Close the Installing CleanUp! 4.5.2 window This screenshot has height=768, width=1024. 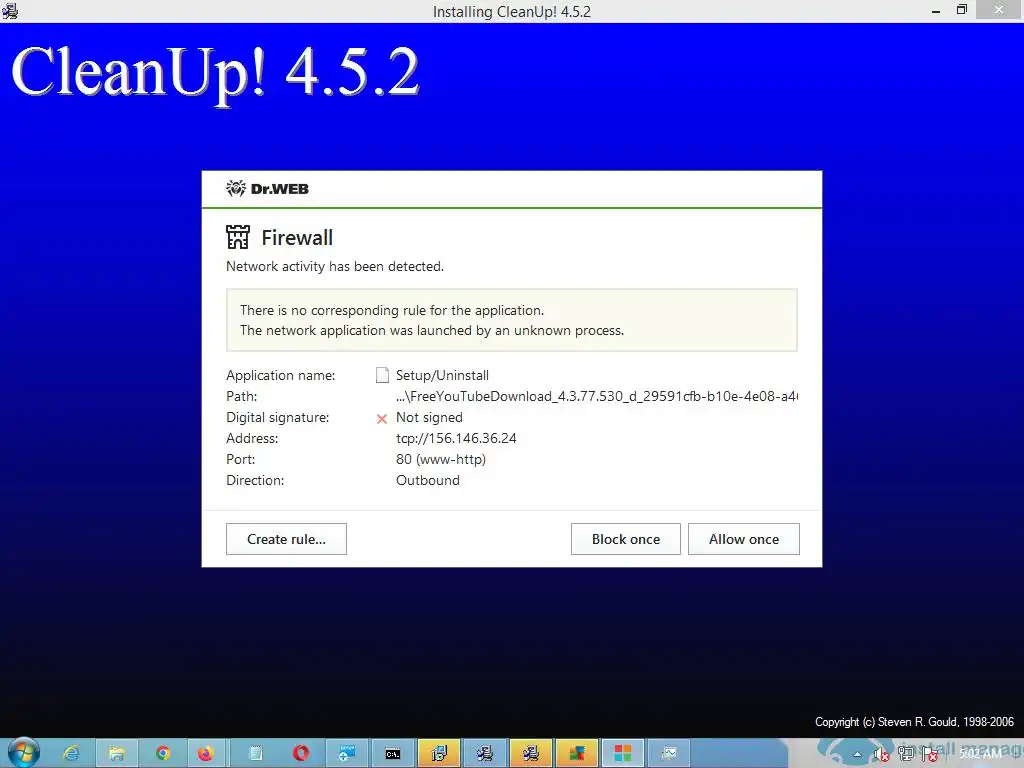tap(999, 10)
